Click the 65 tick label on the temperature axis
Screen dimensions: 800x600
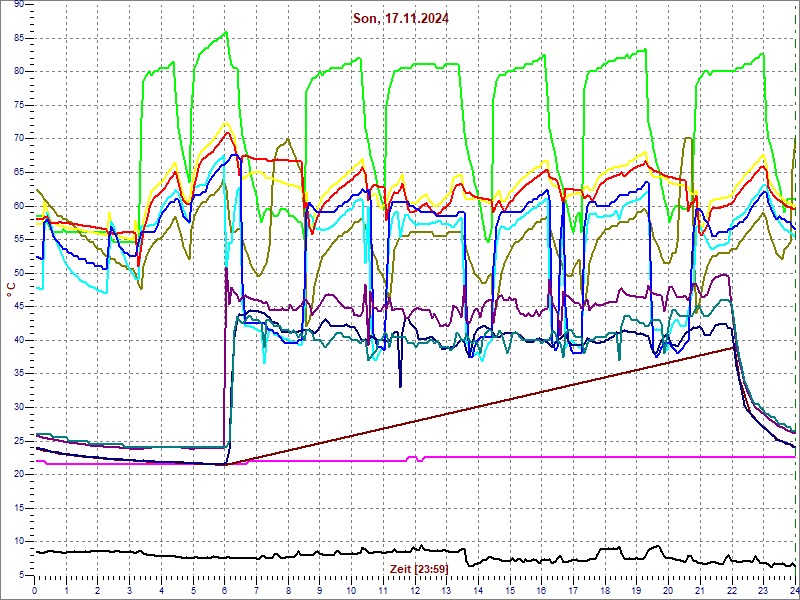pyautogui.click(x=19, y=172)
